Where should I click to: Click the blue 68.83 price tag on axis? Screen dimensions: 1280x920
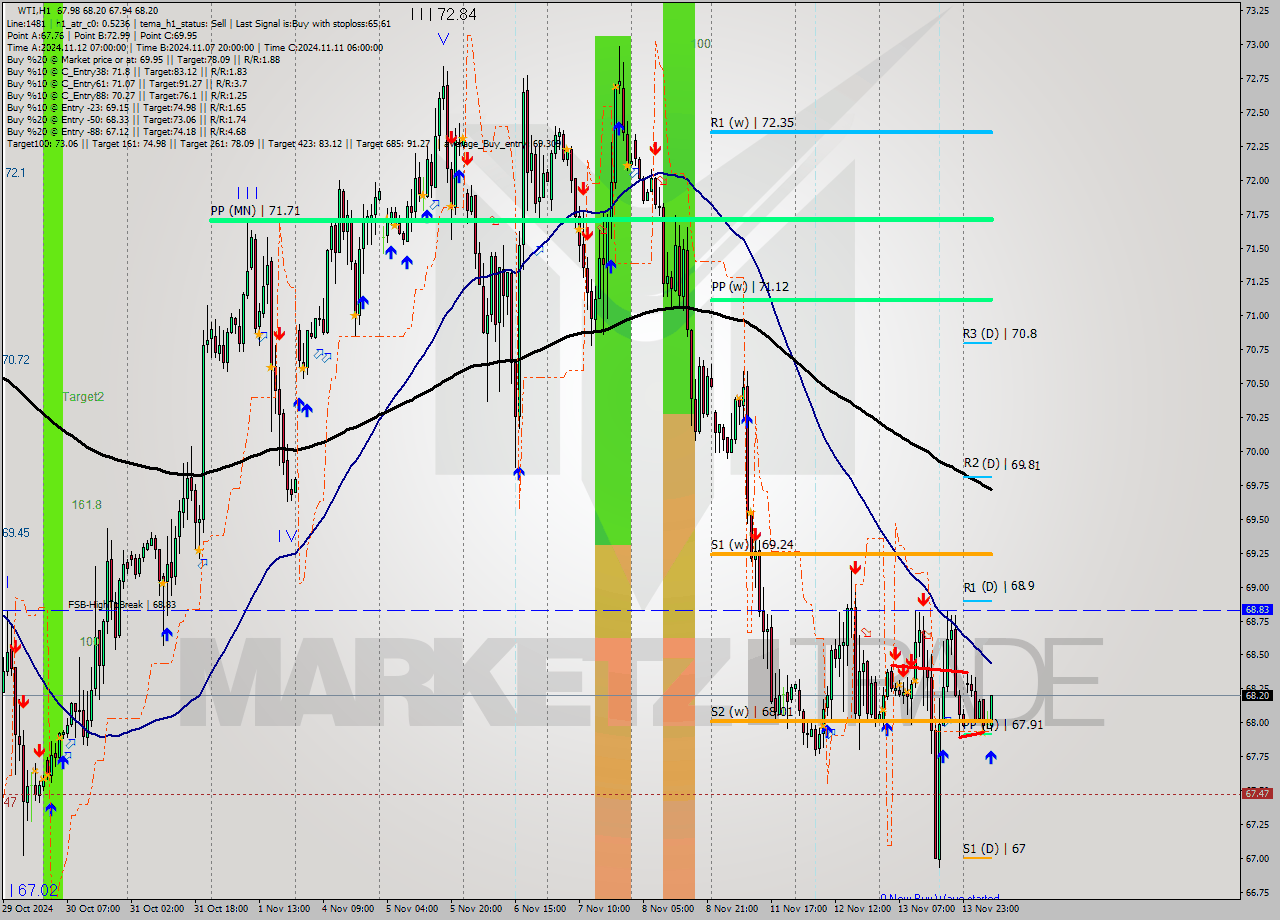click(x=1257, y=609)
